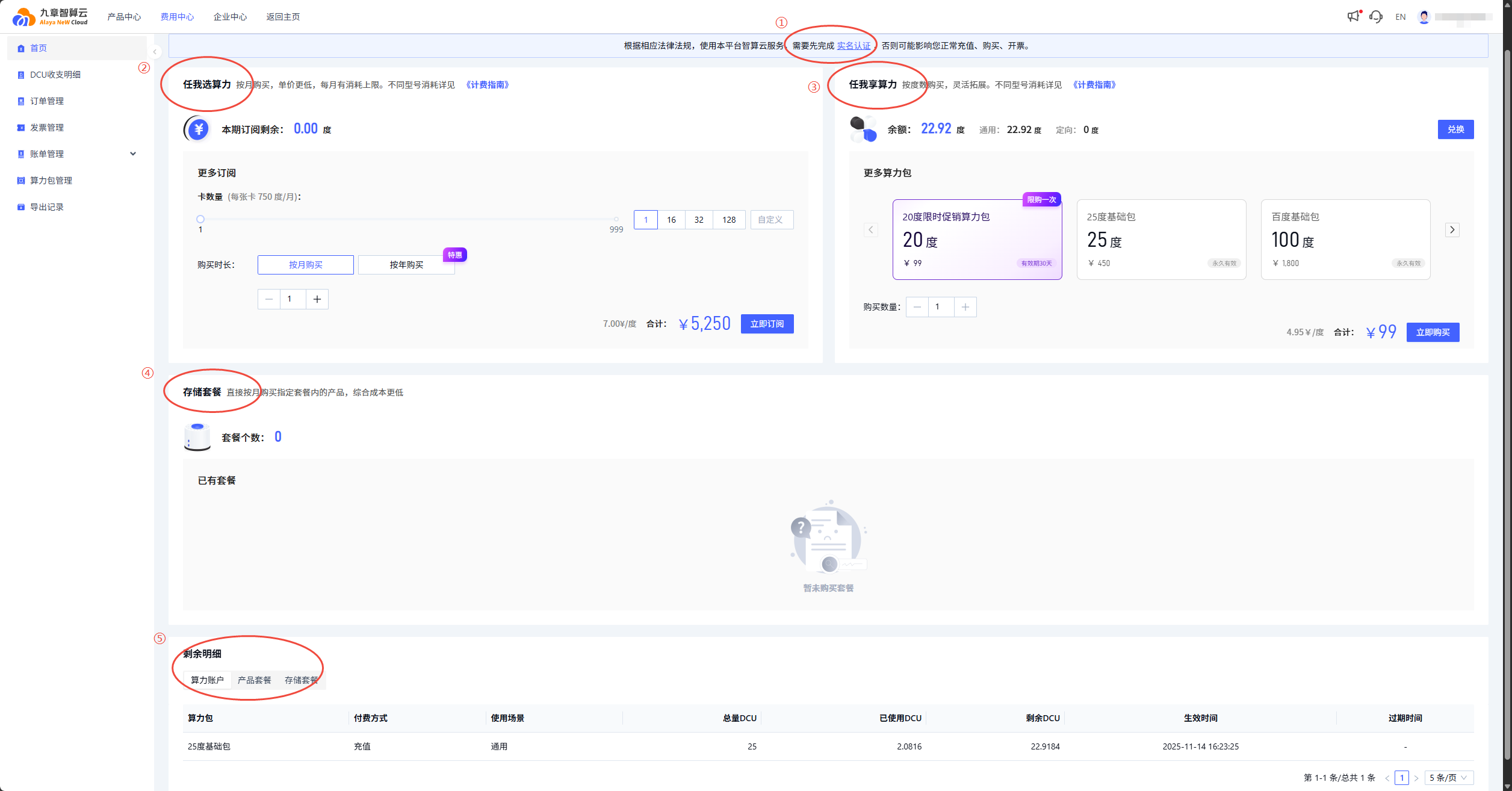The height and width of the screenshot is (791, 1512).
Task: Show next compute packages arrow
Action: [1452, 229]
